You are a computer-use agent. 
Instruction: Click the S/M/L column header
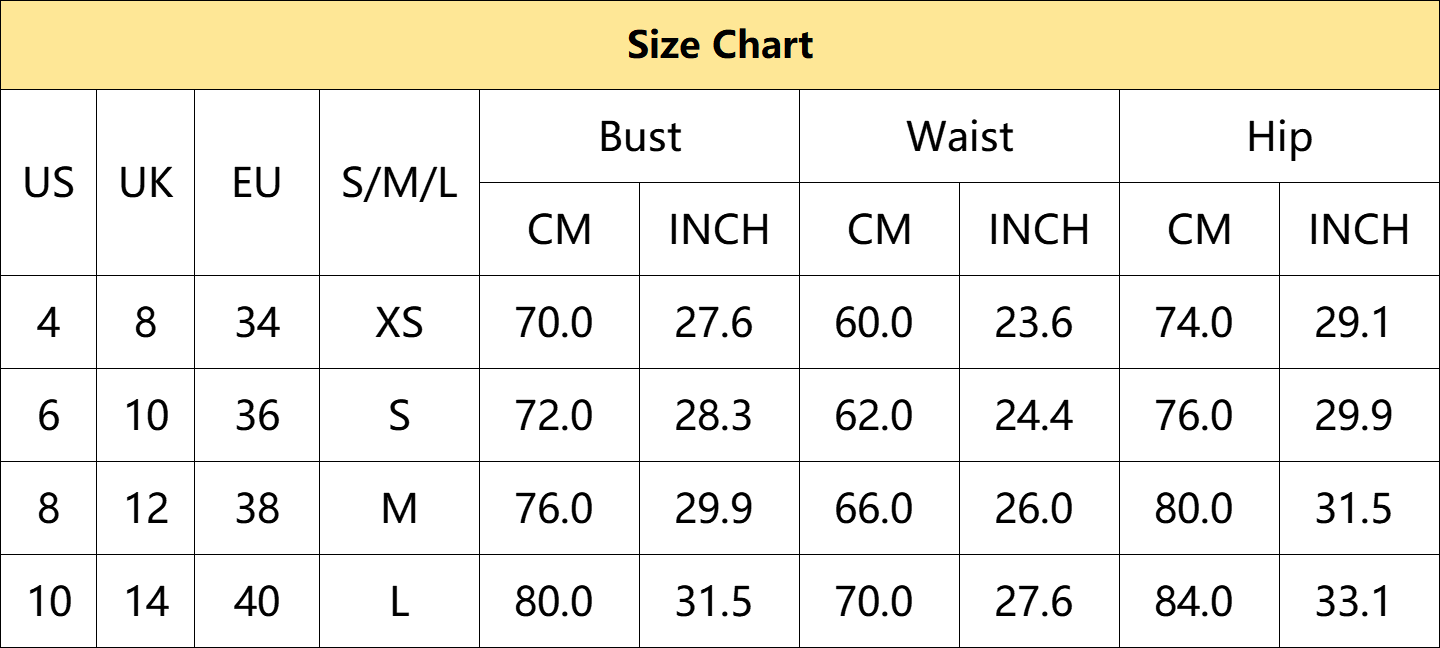coord(399,183)
